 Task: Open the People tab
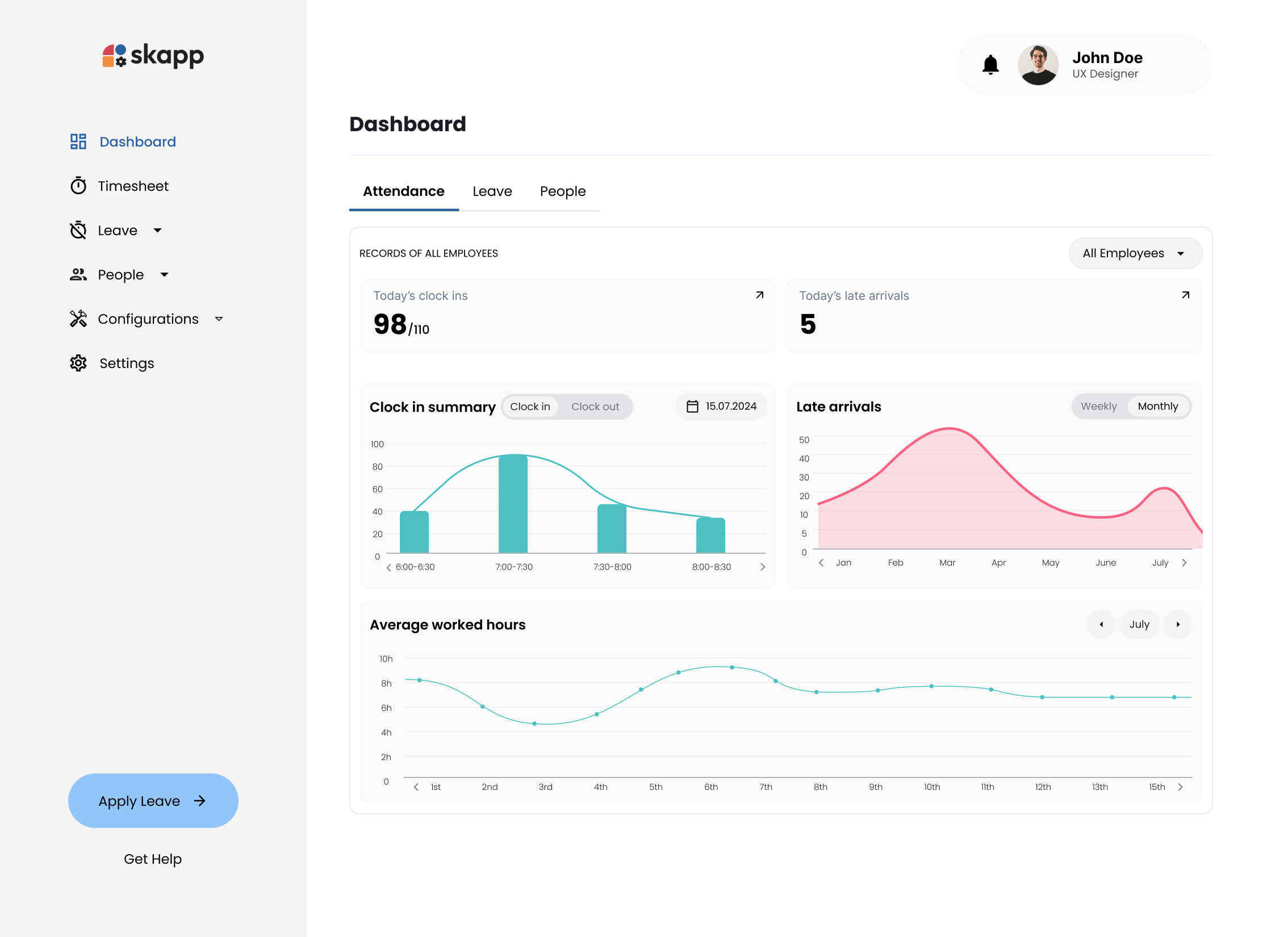coord(562,191)
